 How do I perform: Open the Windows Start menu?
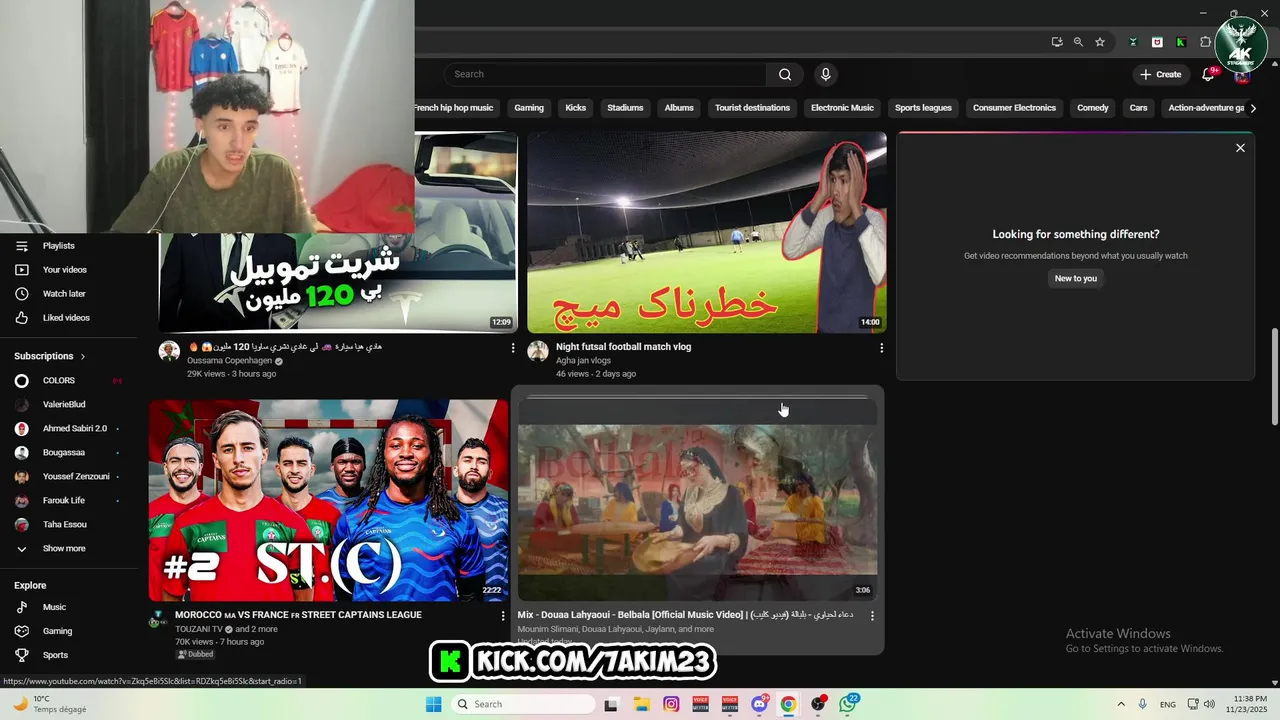[x=433, y=704]
